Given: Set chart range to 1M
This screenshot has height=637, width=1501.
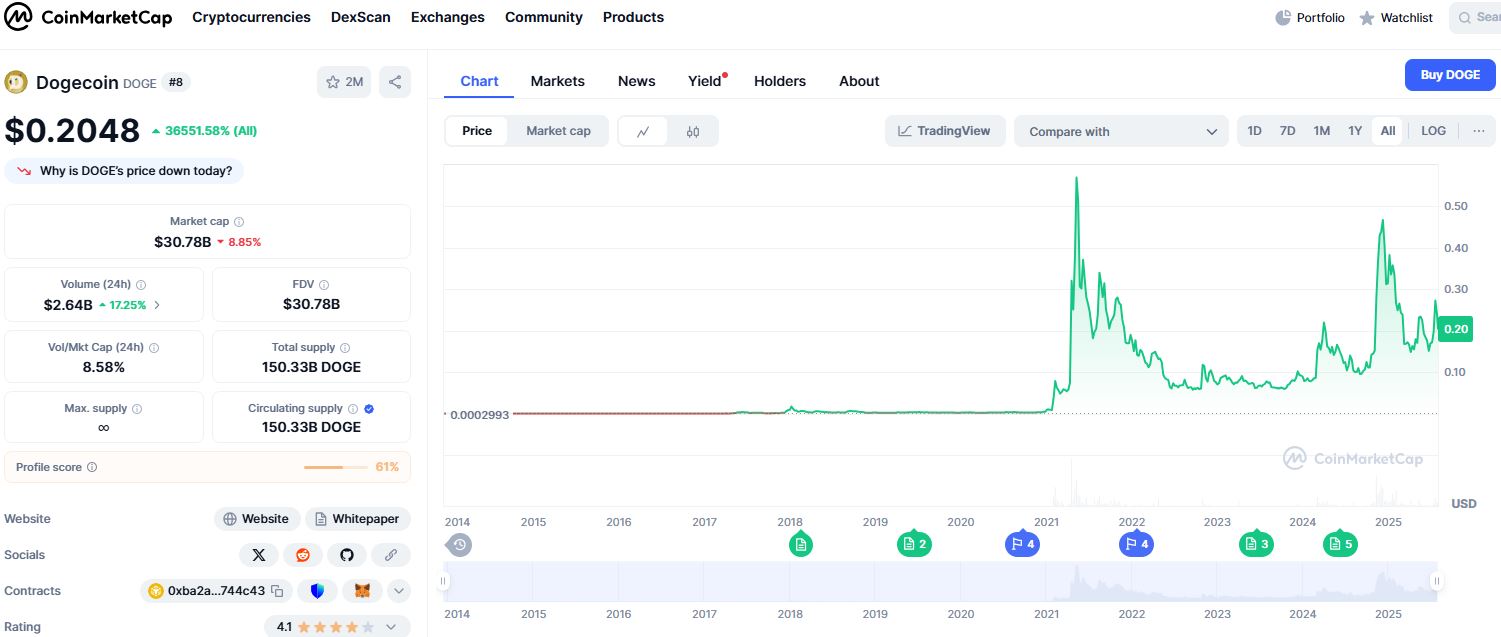Looking at the screenshot, I should click(x=1322, y=131).
